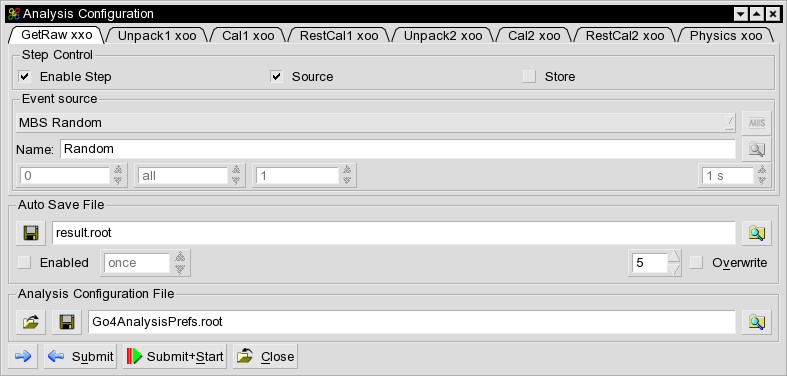787x376 pixels.
Task: Select the Physics xoo tab
Action: point(726,36)
